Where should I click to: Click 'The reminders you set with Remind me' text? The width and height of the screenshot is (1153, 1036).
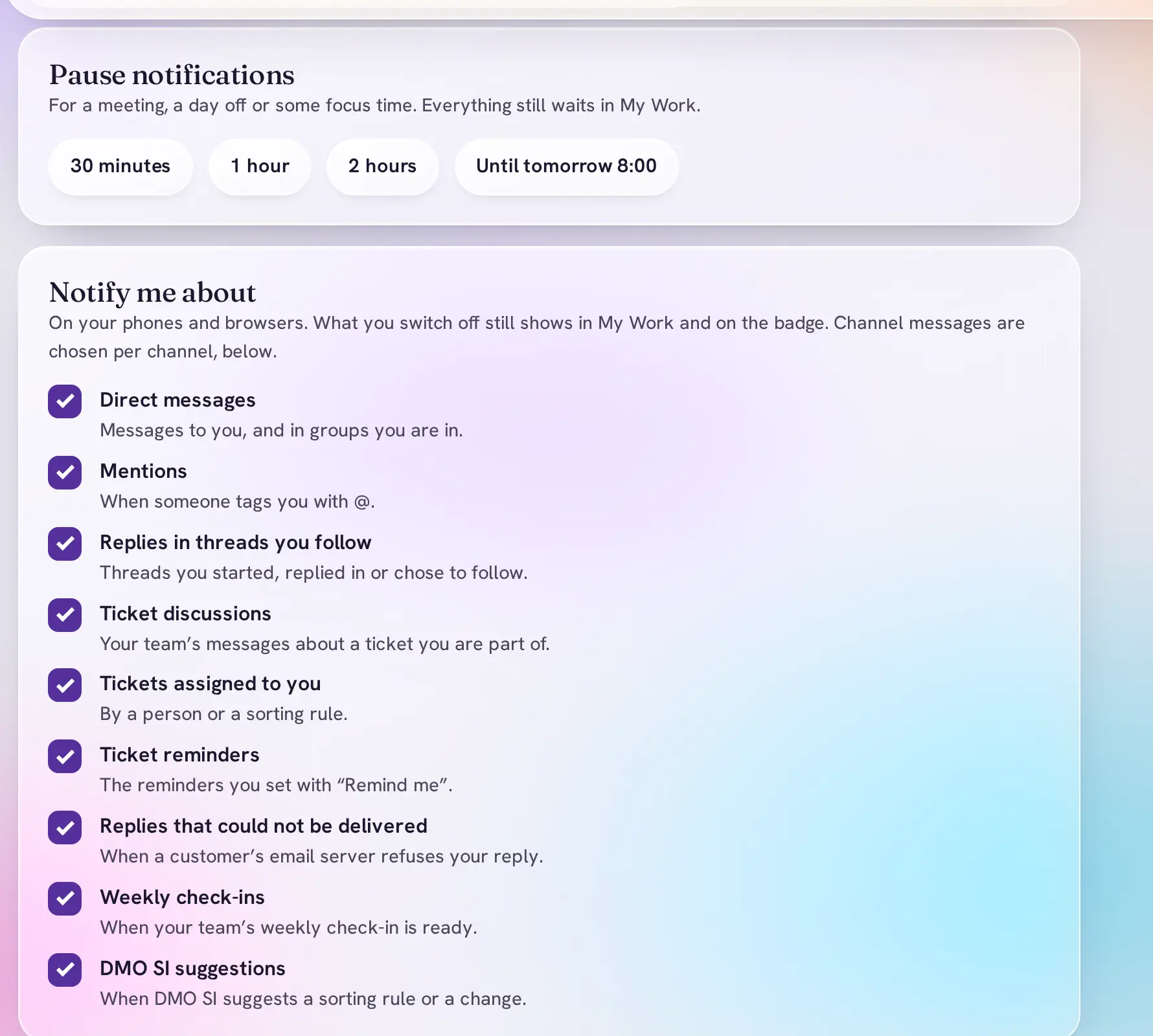click(276, 785)
